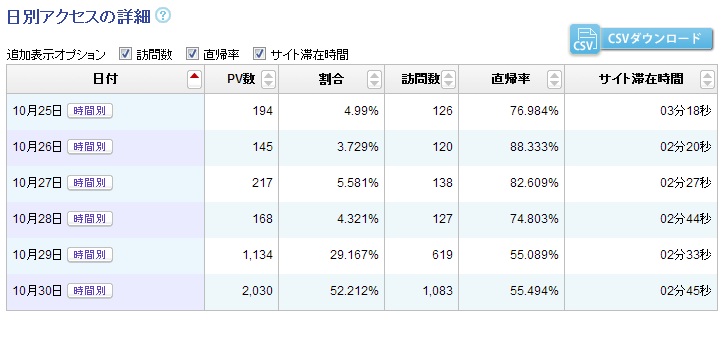This screenshot has height=360, width=724.
Task: Click the 割合 header label
Action: pyautogui.click(x=331, y=79)
